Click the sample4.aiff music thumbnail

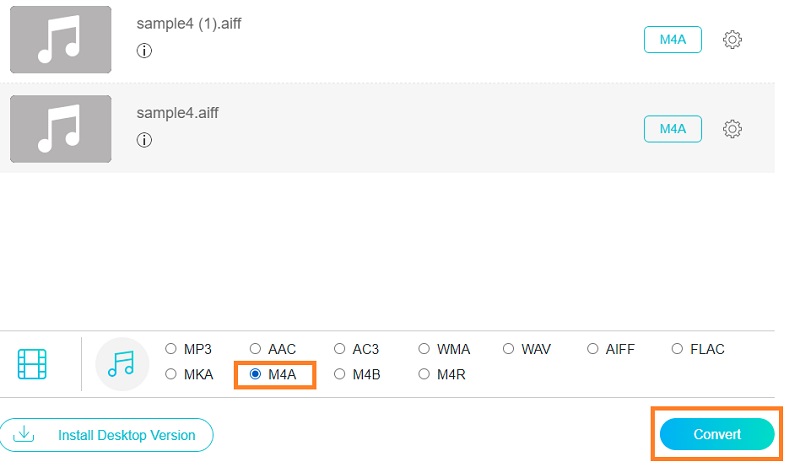pyautogui.click(x=60, y=129)
